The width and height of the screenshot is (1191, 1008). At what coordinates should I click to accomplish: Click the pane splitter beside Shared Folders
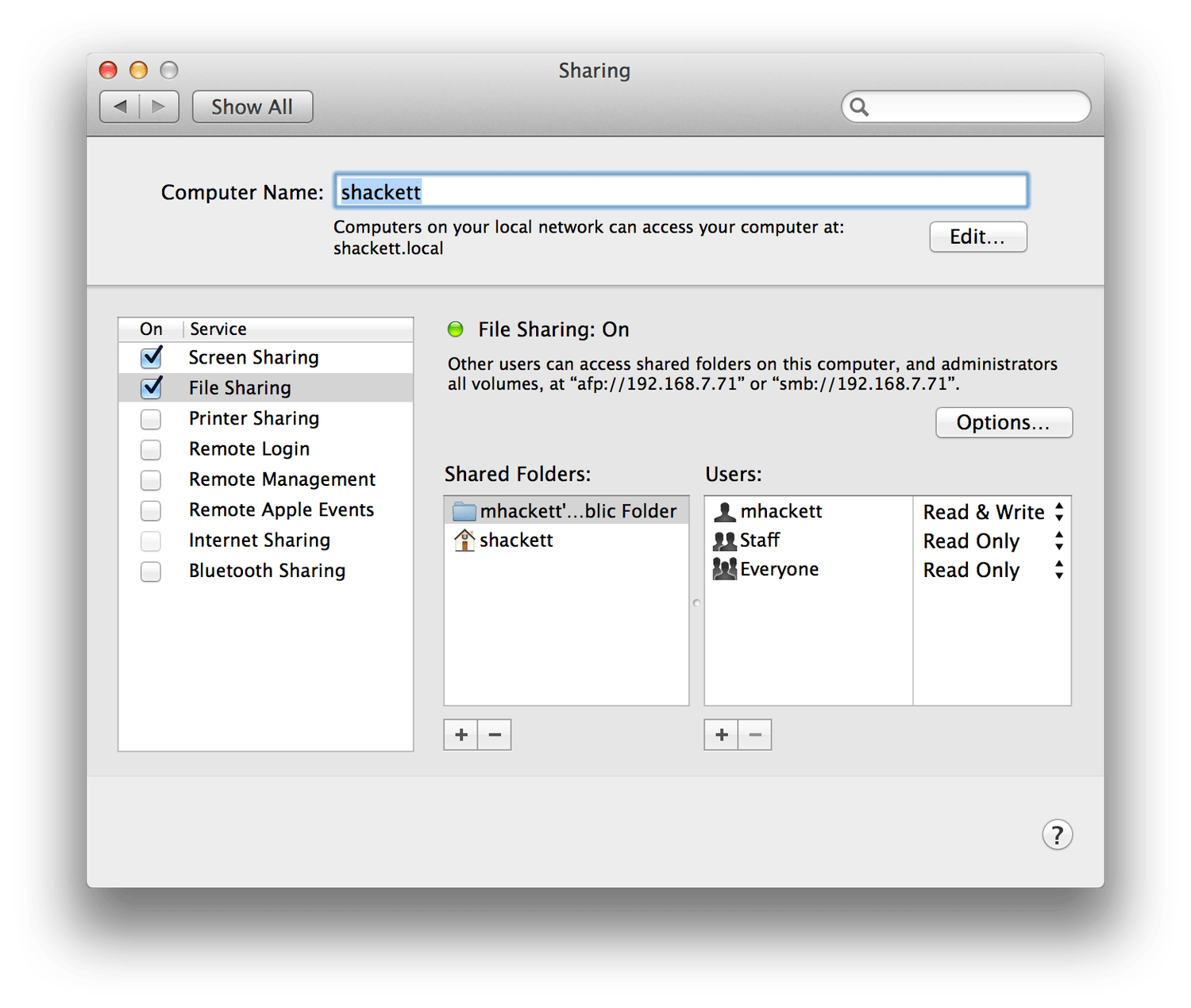point(696,602)
